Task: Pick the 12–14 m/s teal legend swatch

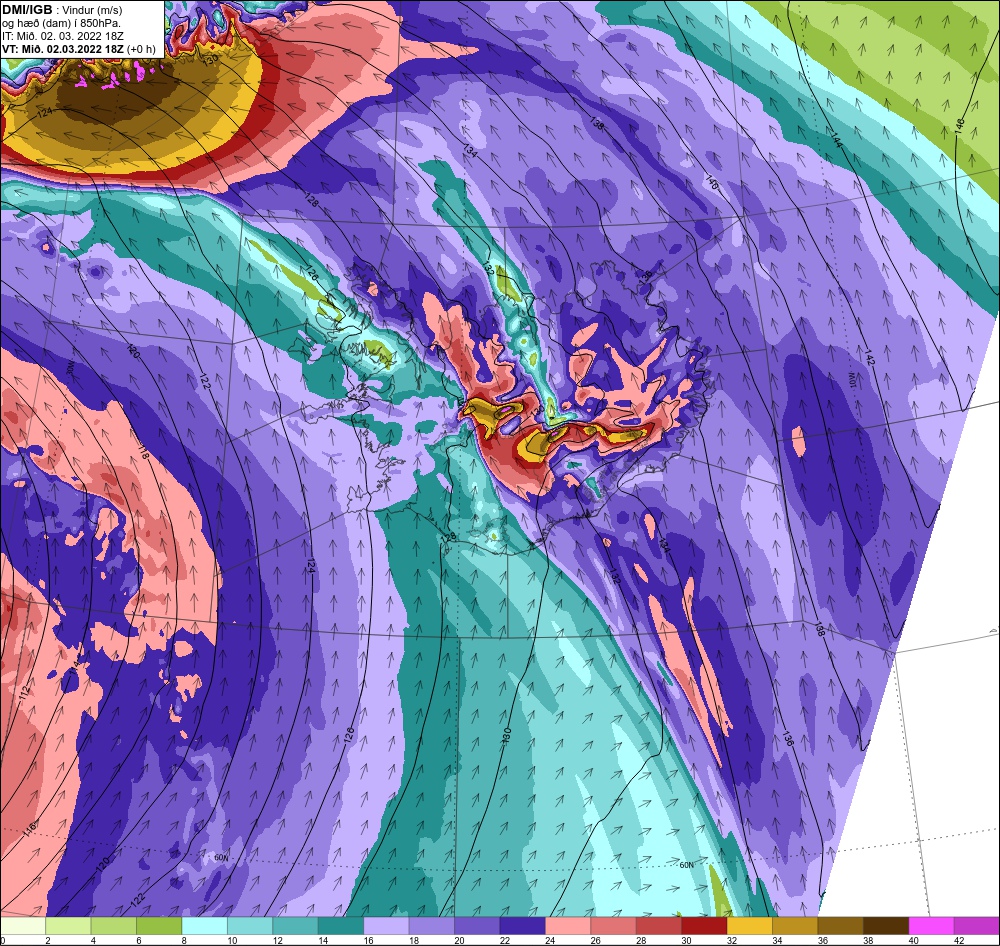Action: point(295,925)
